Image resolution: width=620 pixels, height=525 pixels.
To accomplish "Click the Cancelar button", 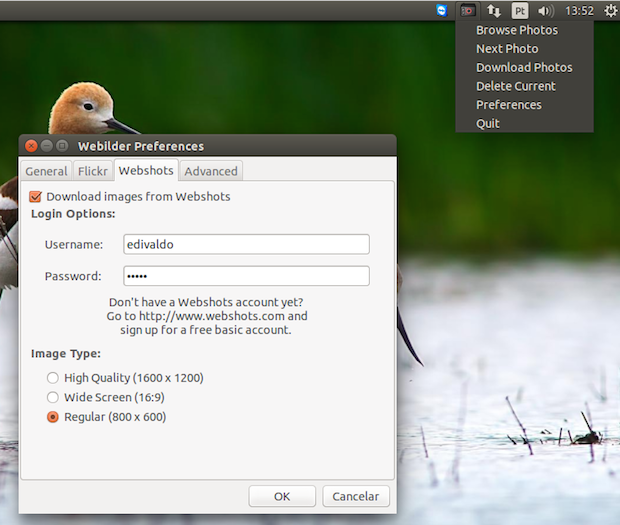I will [356, 496].
